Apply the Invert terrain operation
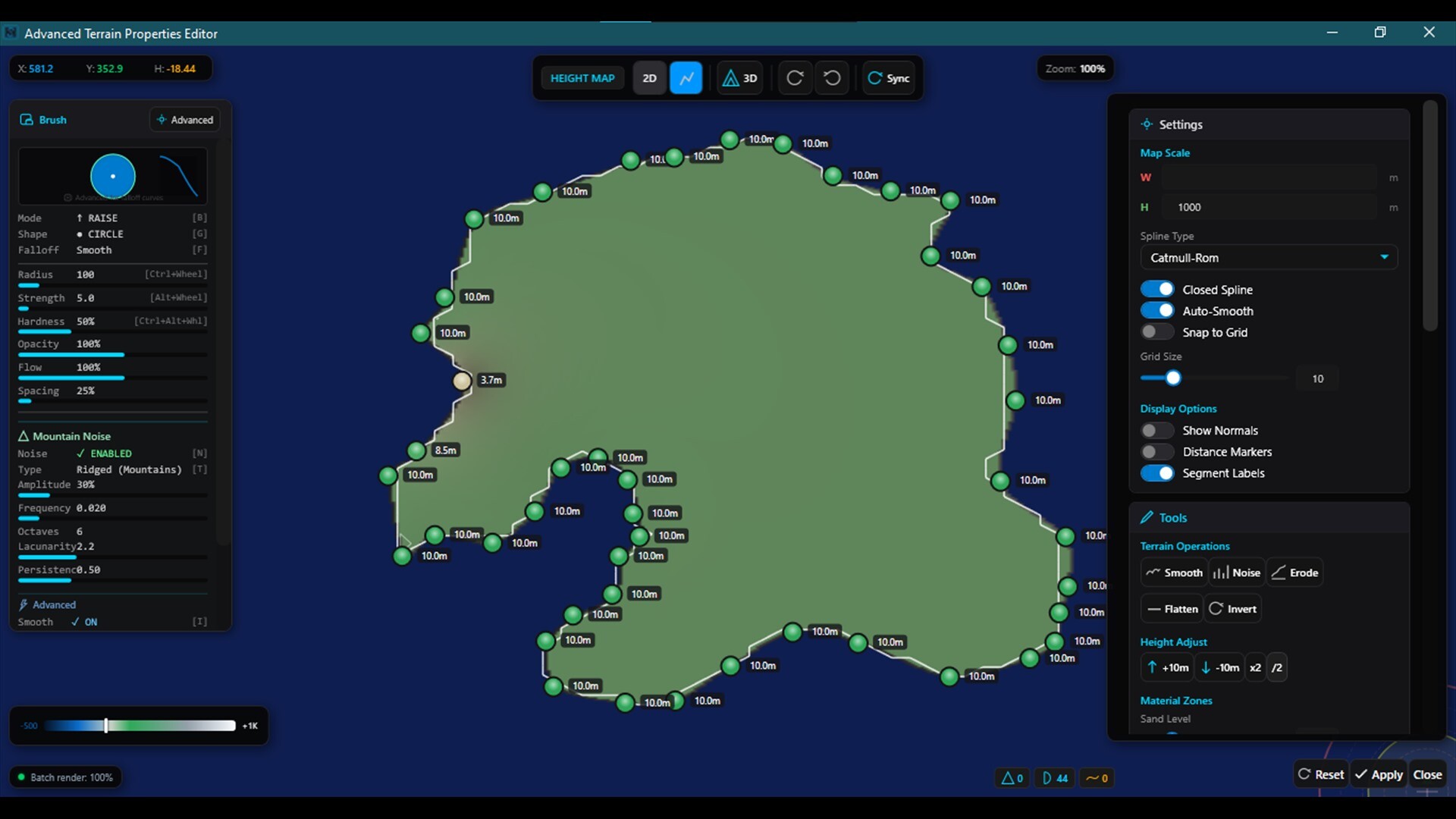This screenshot has width=1456, height=819. click(x=1233, y=609)
